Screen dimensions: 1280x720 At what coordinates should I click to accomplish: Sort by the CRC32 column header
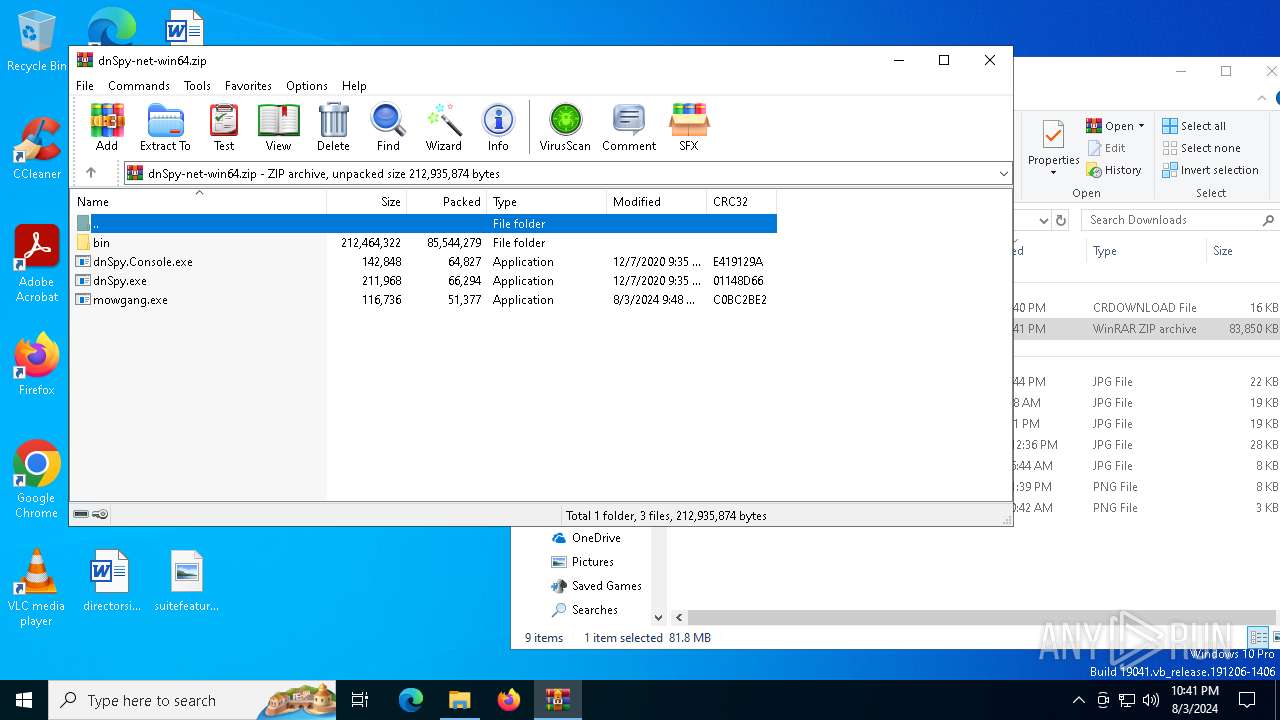click(741, 201)
